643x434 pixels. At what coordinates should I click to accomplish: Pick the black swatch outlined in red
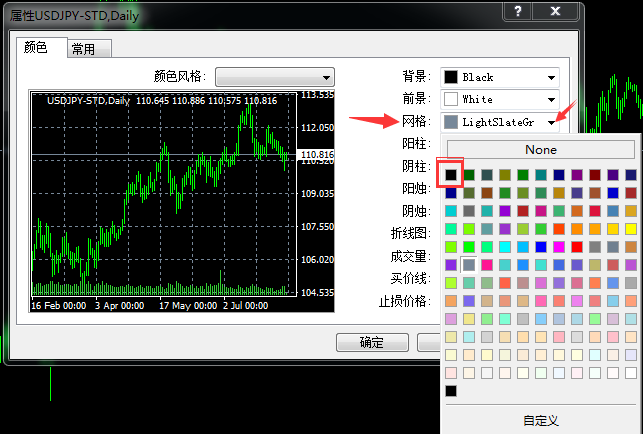[x=451, y=175]
